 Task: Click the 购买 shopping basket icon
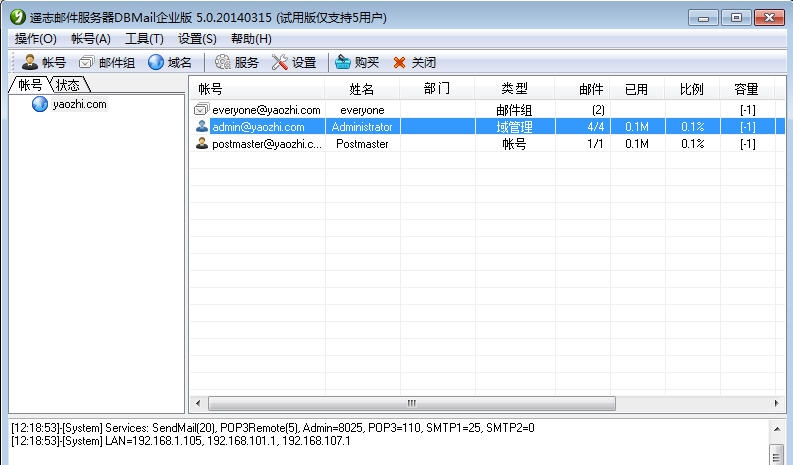[342, 62]
